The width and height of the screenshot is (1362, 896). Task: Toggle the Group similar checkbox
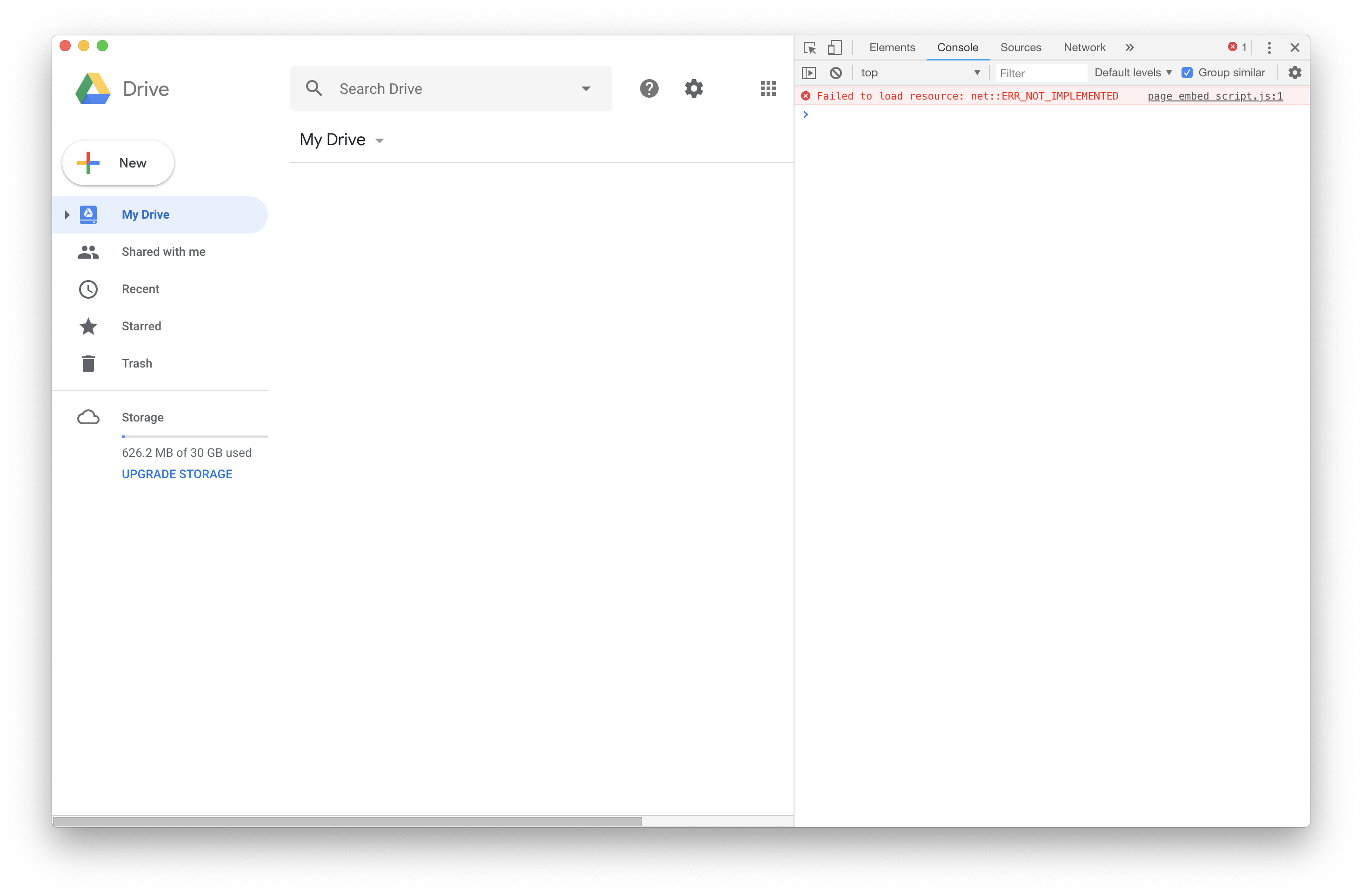point(1188,72)
